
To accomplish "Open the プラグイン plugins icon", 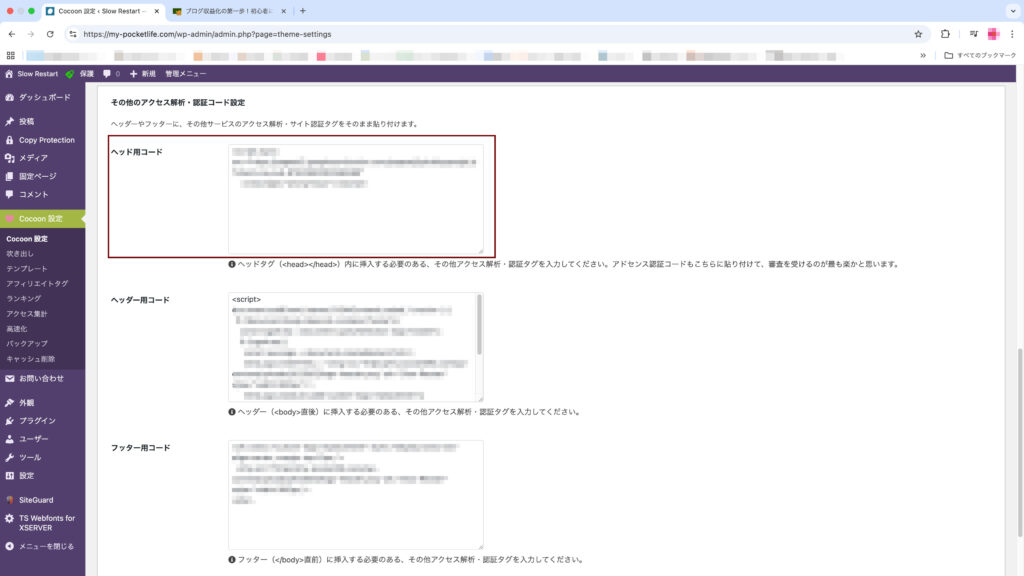I will coord(10,420).
